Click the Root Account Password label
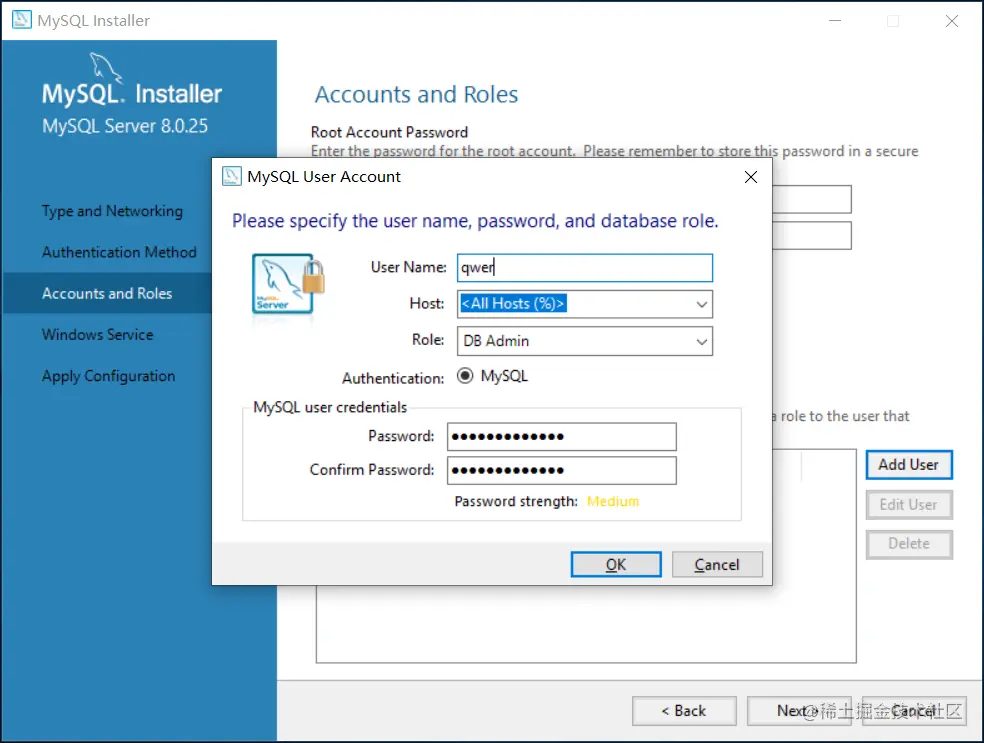Screen dimensions: 984x743 [389, 132]
